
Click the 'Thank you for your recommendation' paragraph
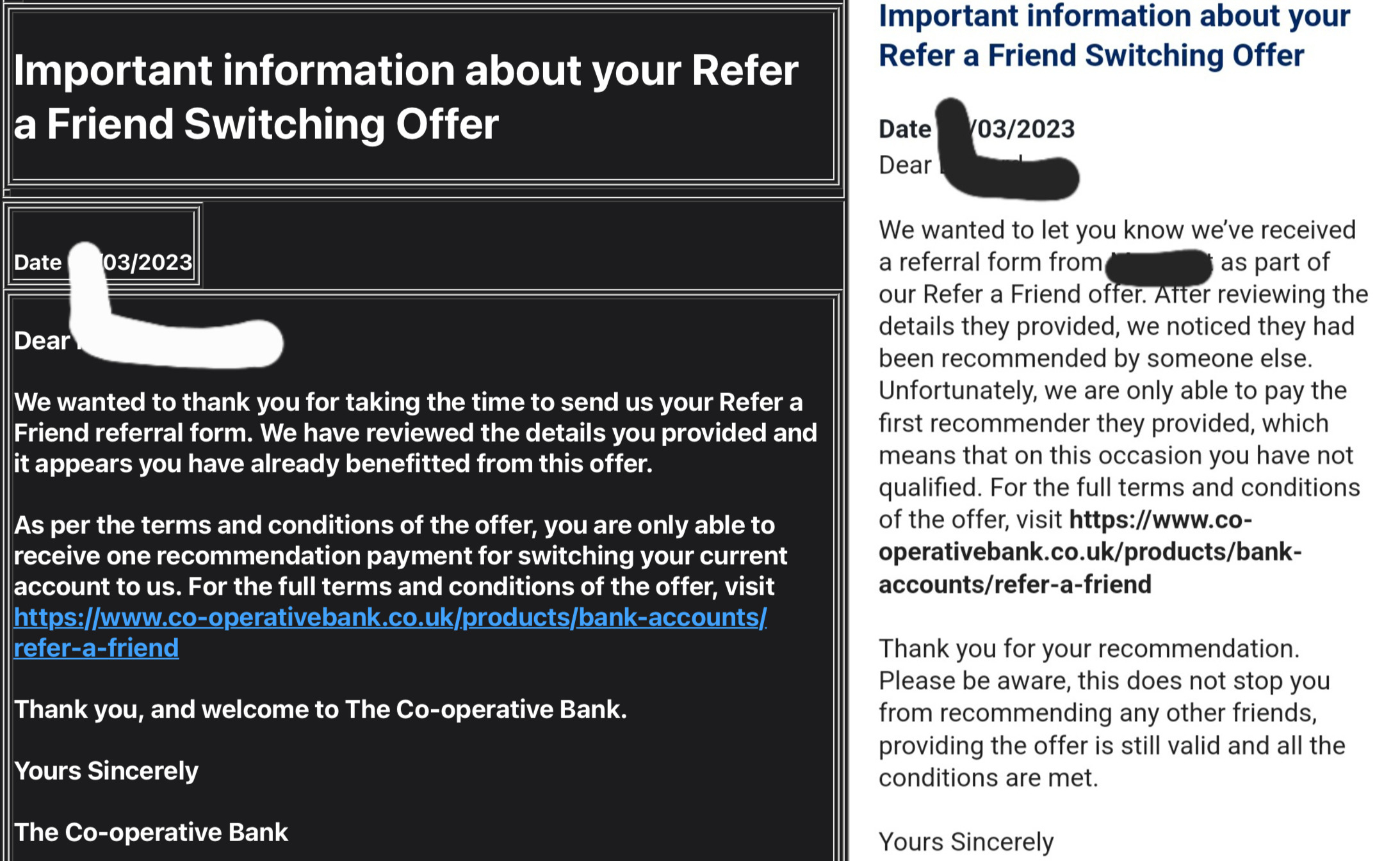point(1112,713)
